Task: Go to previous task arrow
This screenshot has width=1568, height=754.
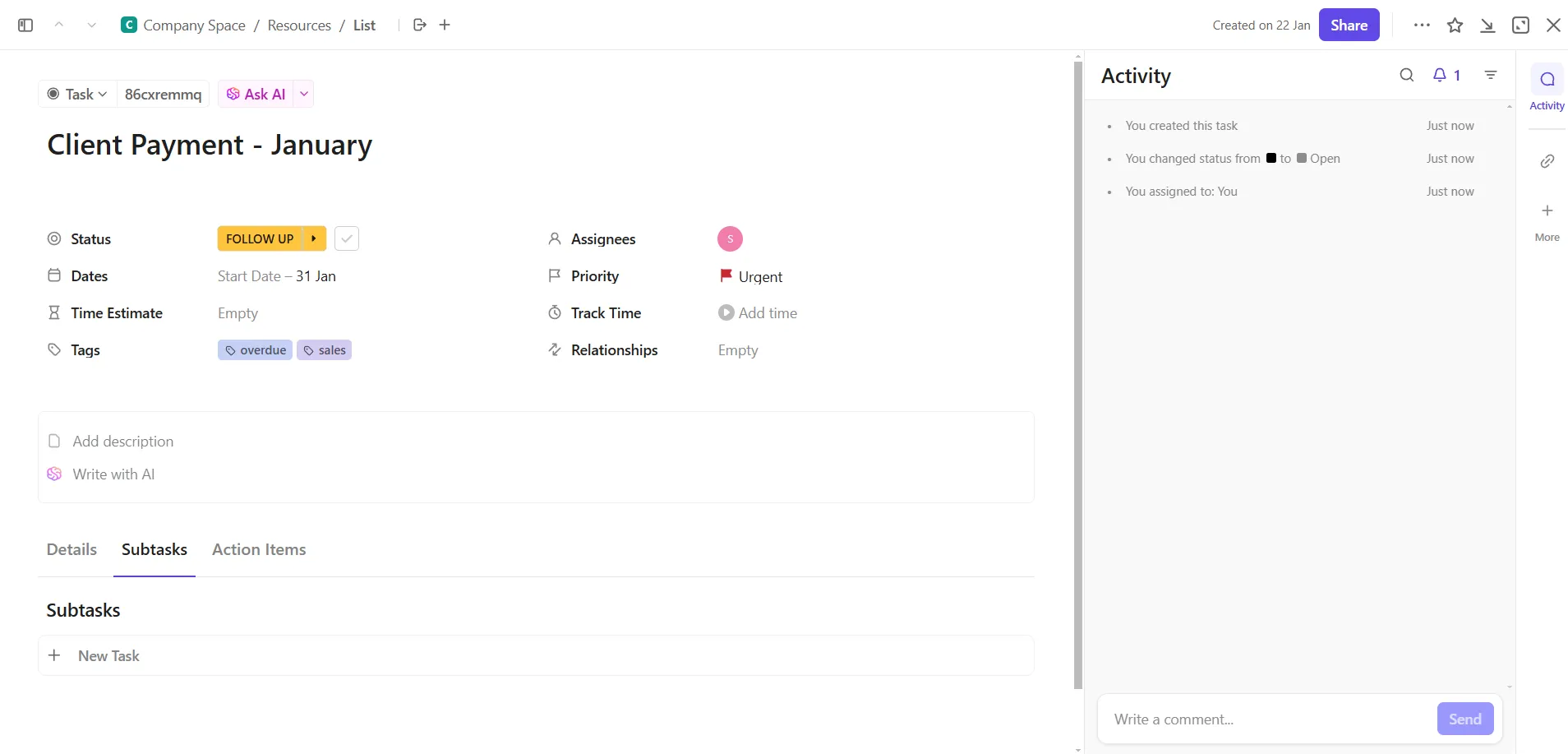Action: [x=59, y=25]
